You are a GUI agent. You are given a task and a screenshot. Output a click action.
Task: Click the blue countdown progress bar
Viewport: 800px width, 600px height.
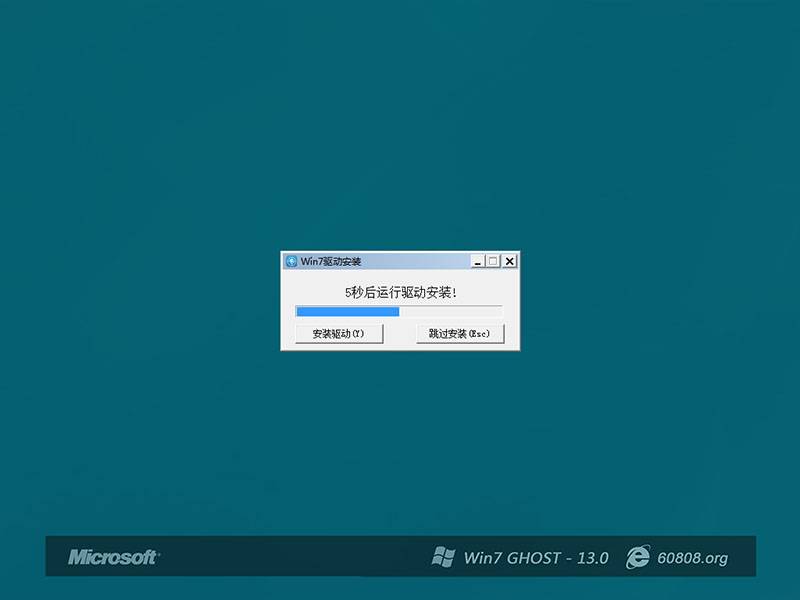[398, 311]
